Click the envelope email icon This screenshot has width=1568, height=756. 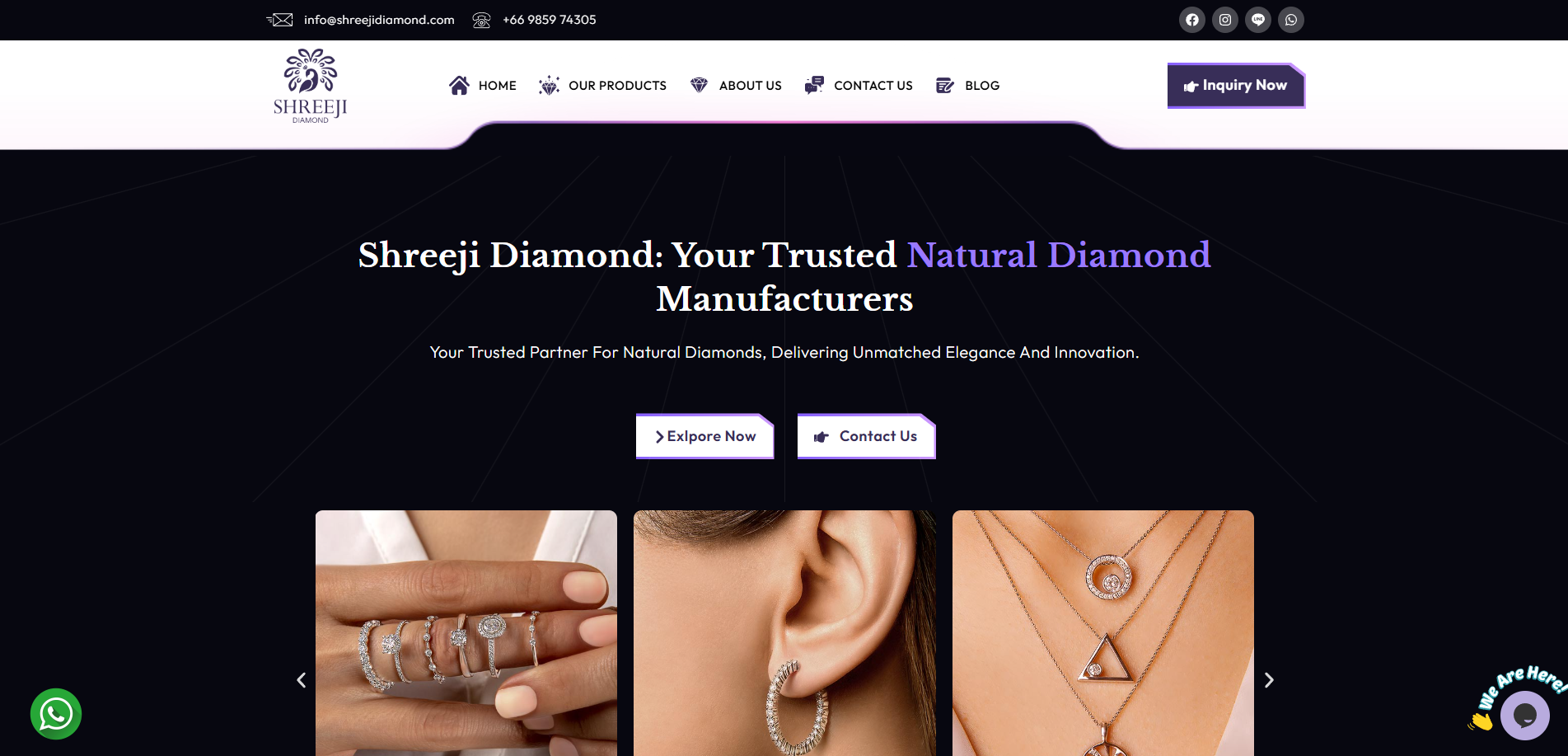(x=280, y=20)
